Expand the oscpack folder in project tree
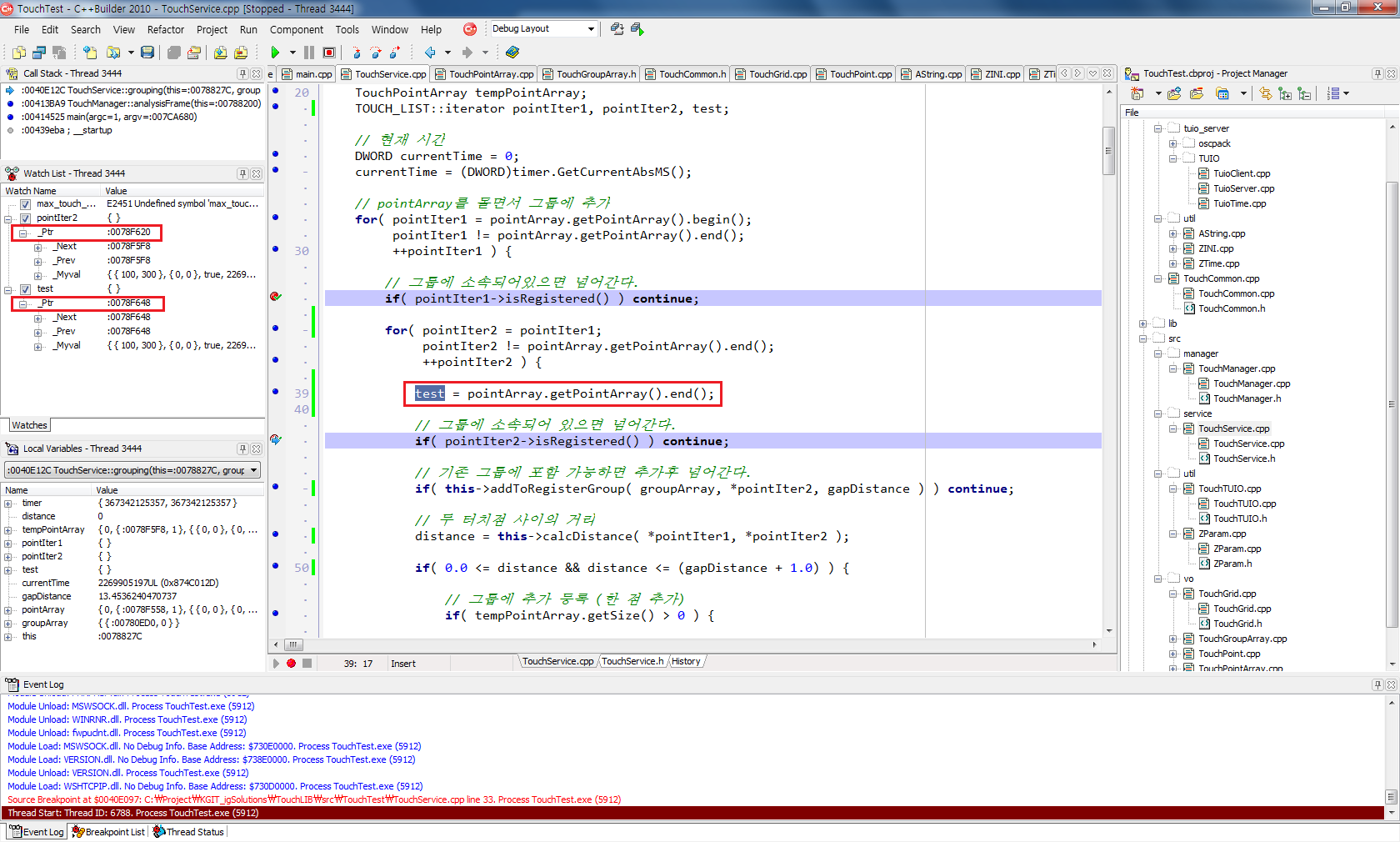Image resolution: width=1400 pixels, height=842 pixels. click(1172, 143)
